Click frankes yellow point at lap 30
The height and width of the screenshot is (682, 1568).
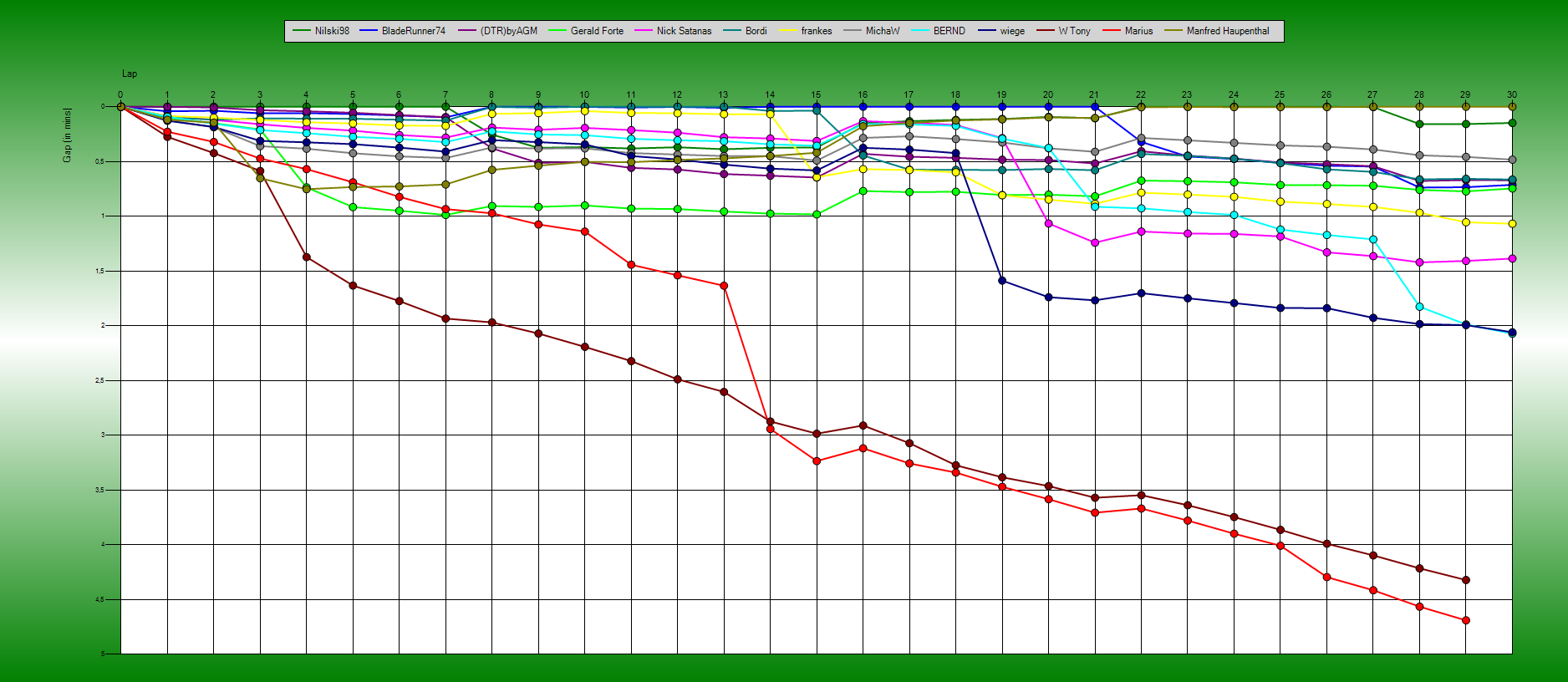click(1512, 224)
